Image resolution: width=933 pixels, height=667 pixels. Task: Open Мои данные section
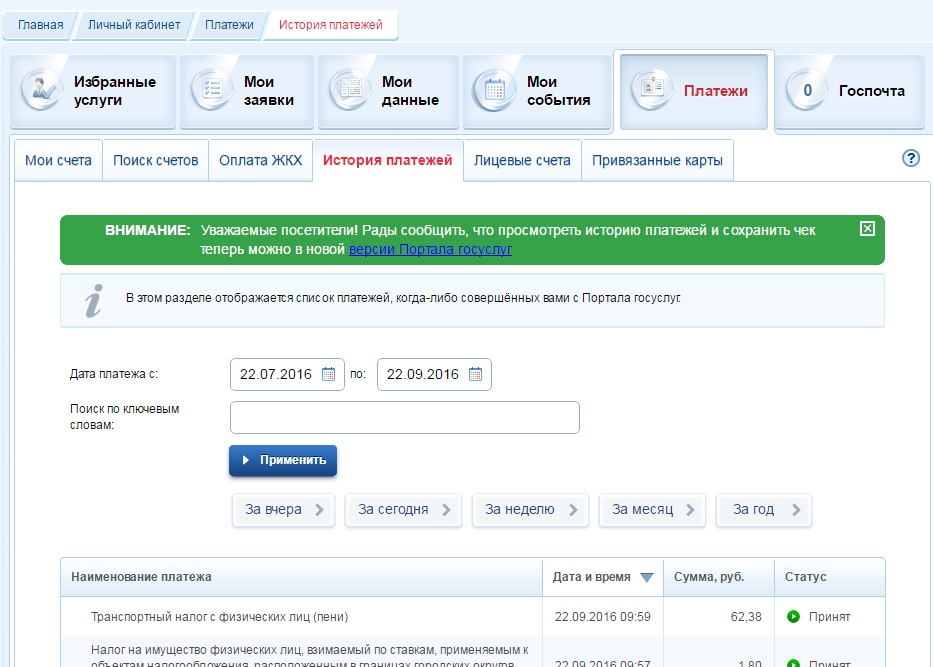tap(387, 91)
